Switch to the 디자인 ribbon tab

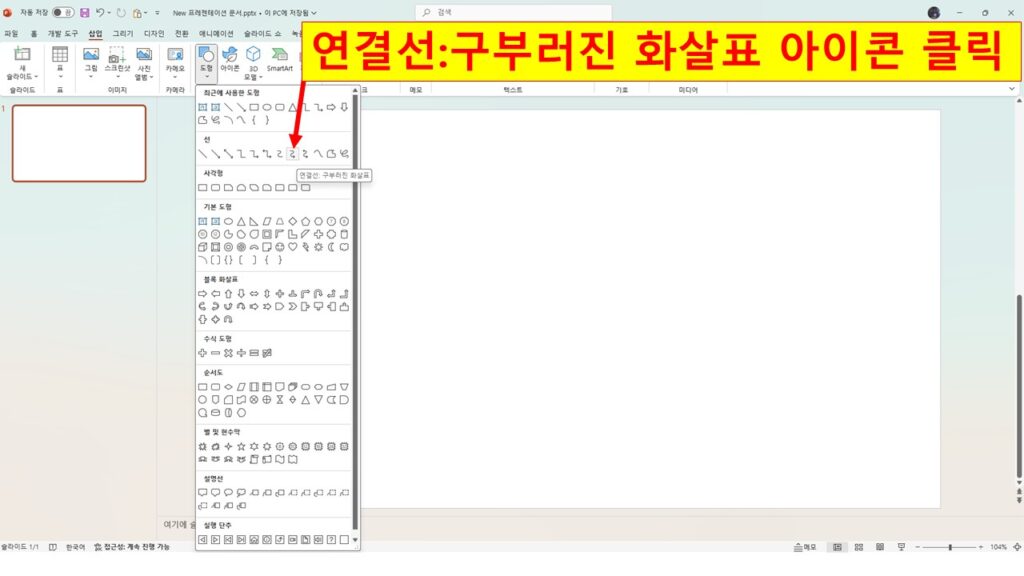click(154, 33)
